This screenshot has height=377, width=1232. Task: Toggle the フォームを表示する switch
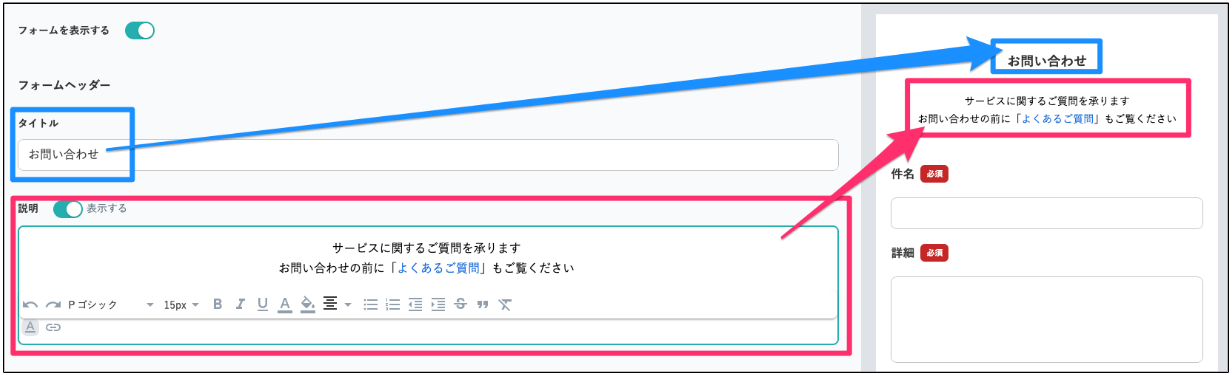point(140,30)
